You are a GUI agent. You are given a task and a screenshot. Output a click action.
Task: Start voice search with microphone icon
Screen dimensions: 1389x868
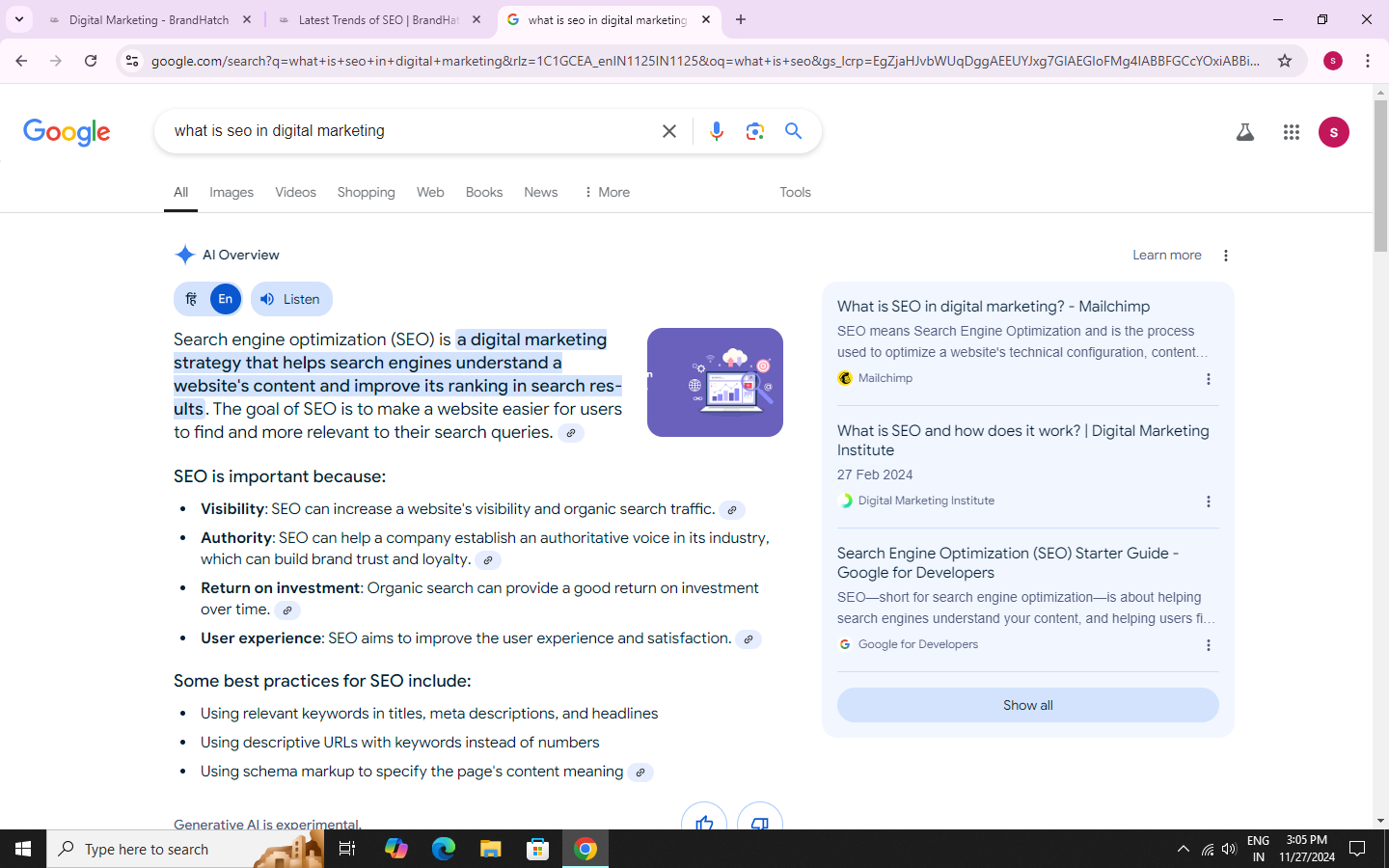coord(717,131)
